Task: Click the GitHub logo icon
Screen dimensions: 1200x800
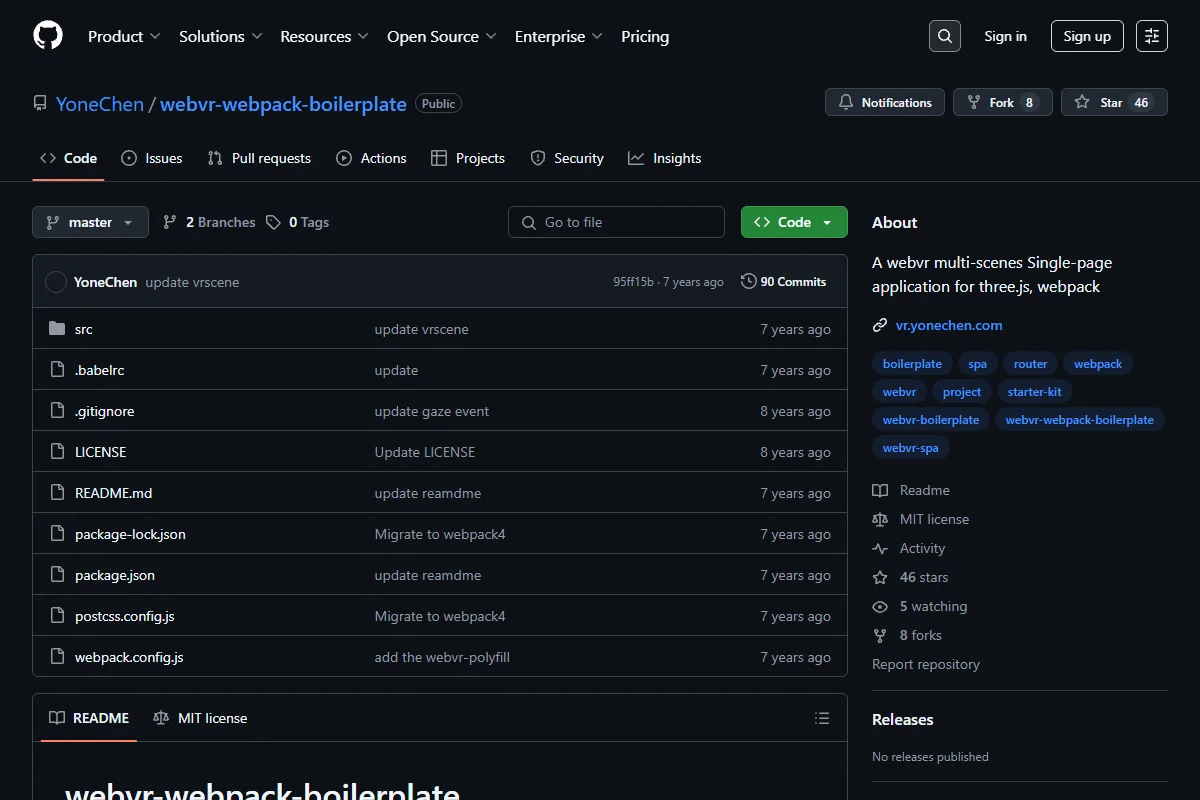Action: pos(48,36)
